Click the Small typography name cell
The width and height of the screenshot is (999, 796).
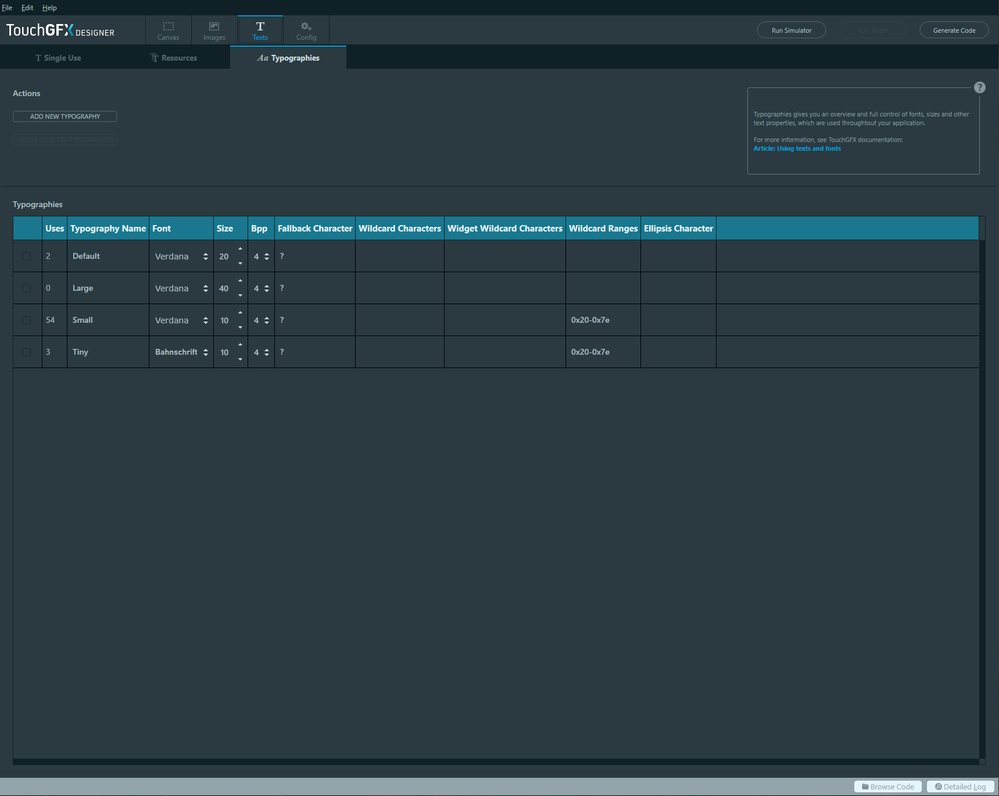(108, 320)
